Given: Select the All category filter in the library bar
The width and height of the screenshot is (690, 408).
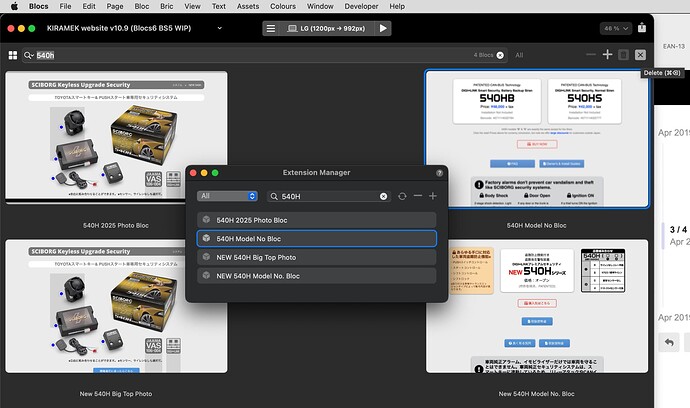Looking at the screenshot, I should pos(519,55).
